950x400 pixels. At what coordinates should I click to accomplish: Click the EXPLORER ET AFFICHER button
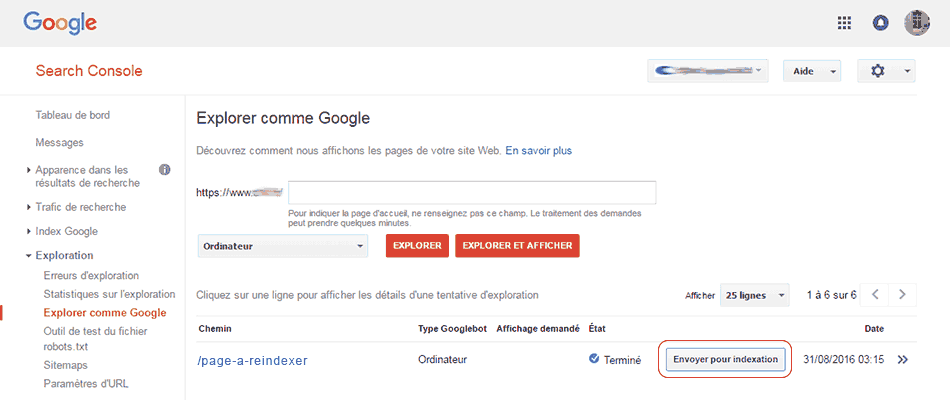click(517, 246)
